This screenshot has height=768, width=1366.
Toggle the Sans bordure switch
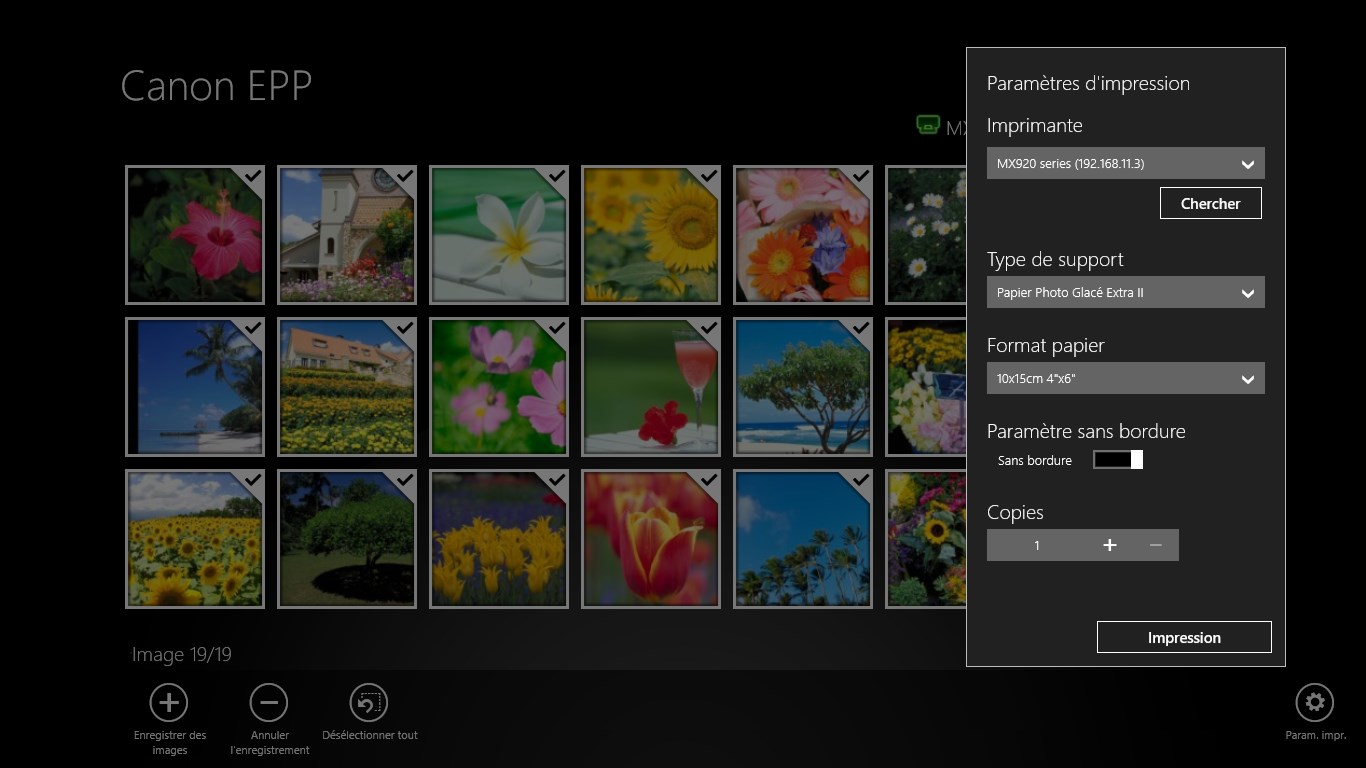tap(1118, 460)
